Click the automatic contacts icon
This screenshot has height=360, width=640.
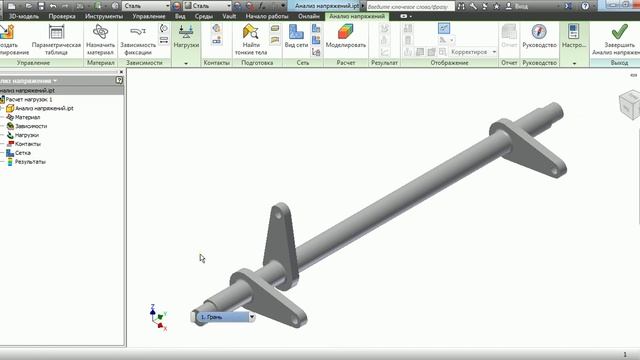[216, 29]
